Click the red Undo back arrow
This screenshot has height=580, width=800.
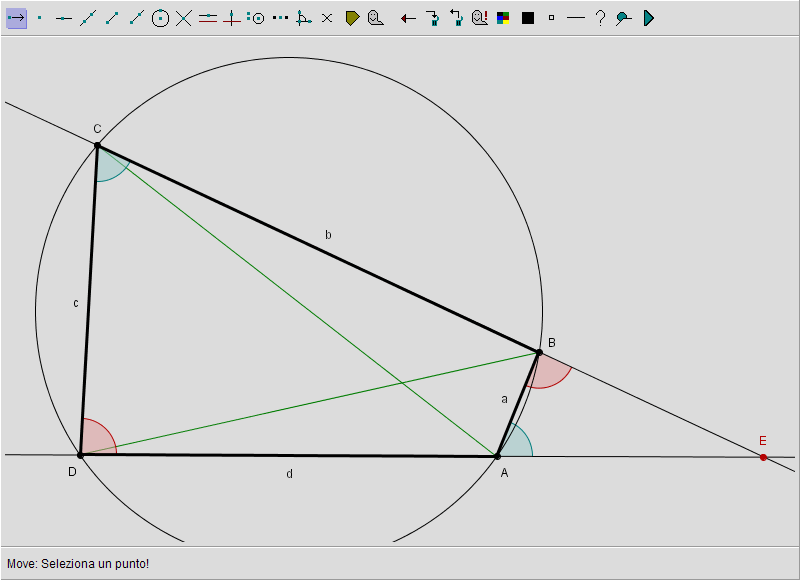coord(408,18)
